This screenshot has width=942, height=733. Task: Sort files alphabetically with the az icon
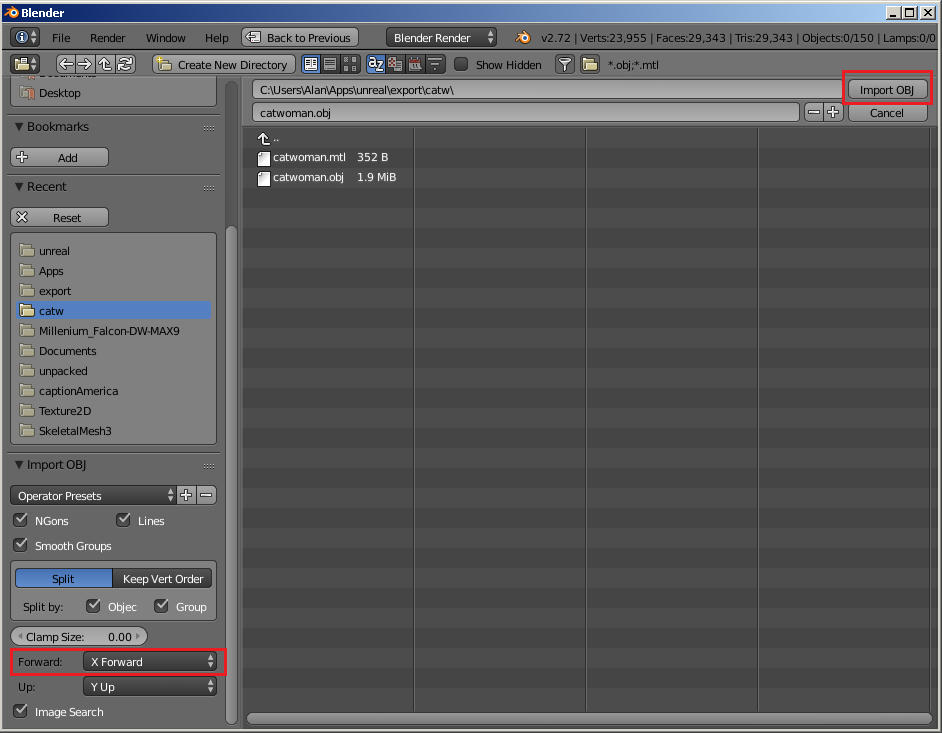[375, 64]
